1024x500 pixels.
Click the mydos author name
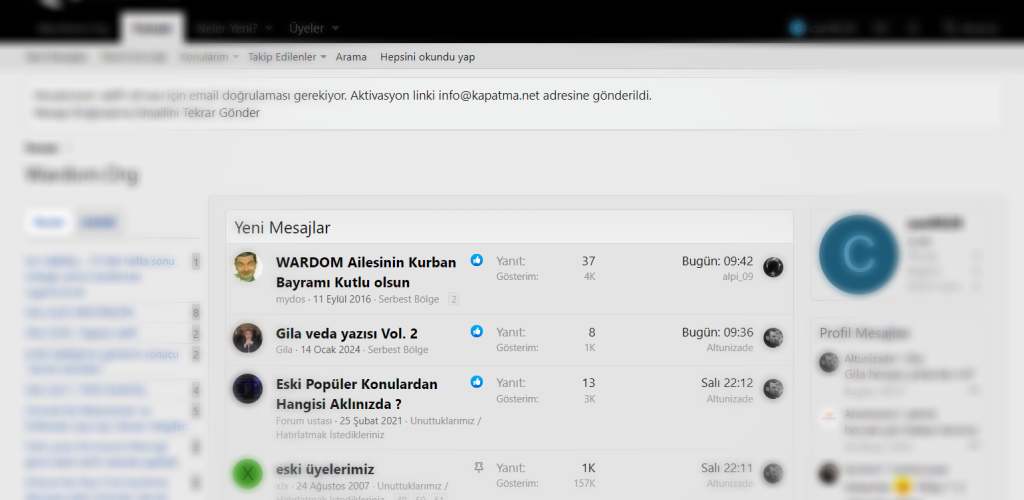291,299
